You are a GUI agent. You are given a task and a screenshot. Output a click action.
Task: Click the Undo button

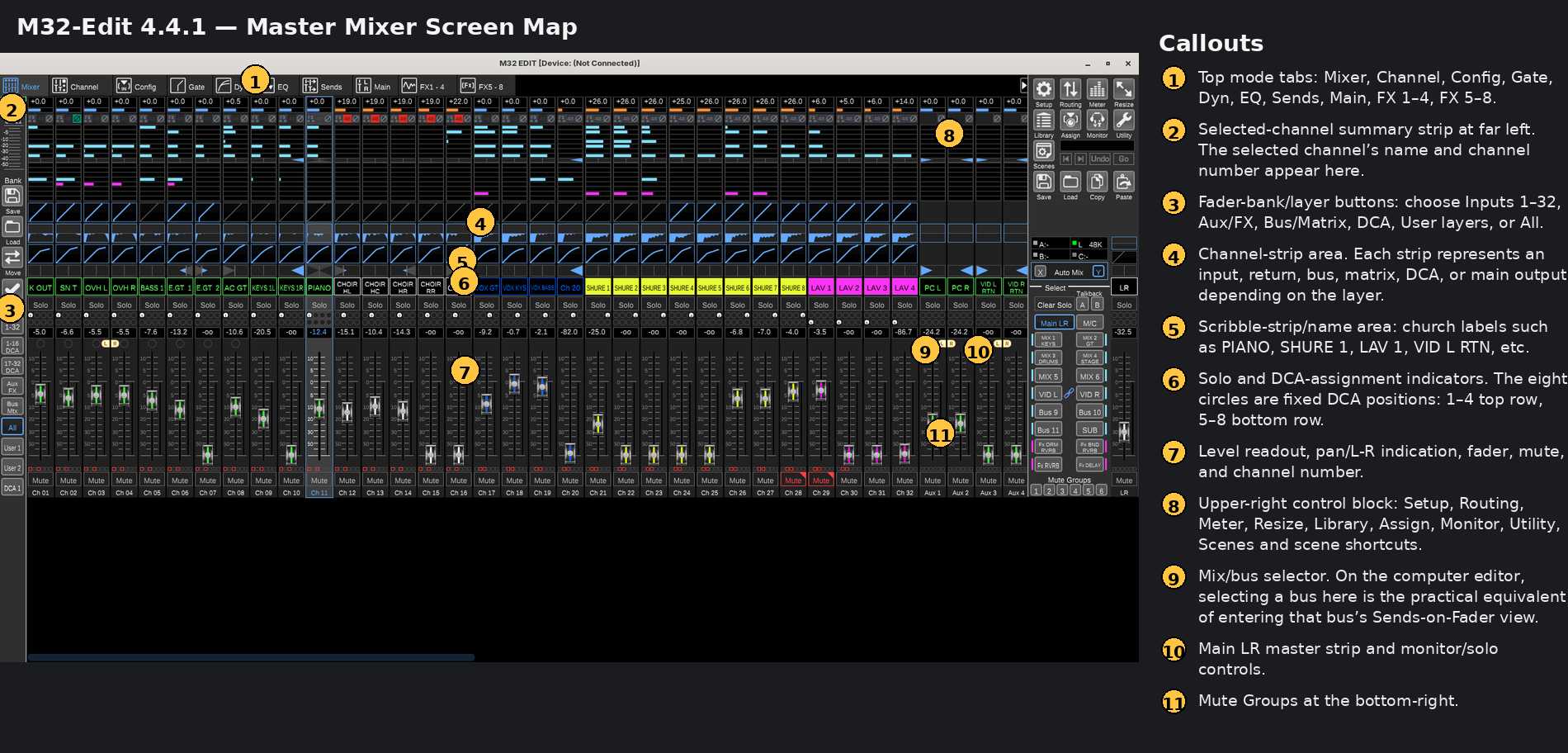click(1100, 159)
